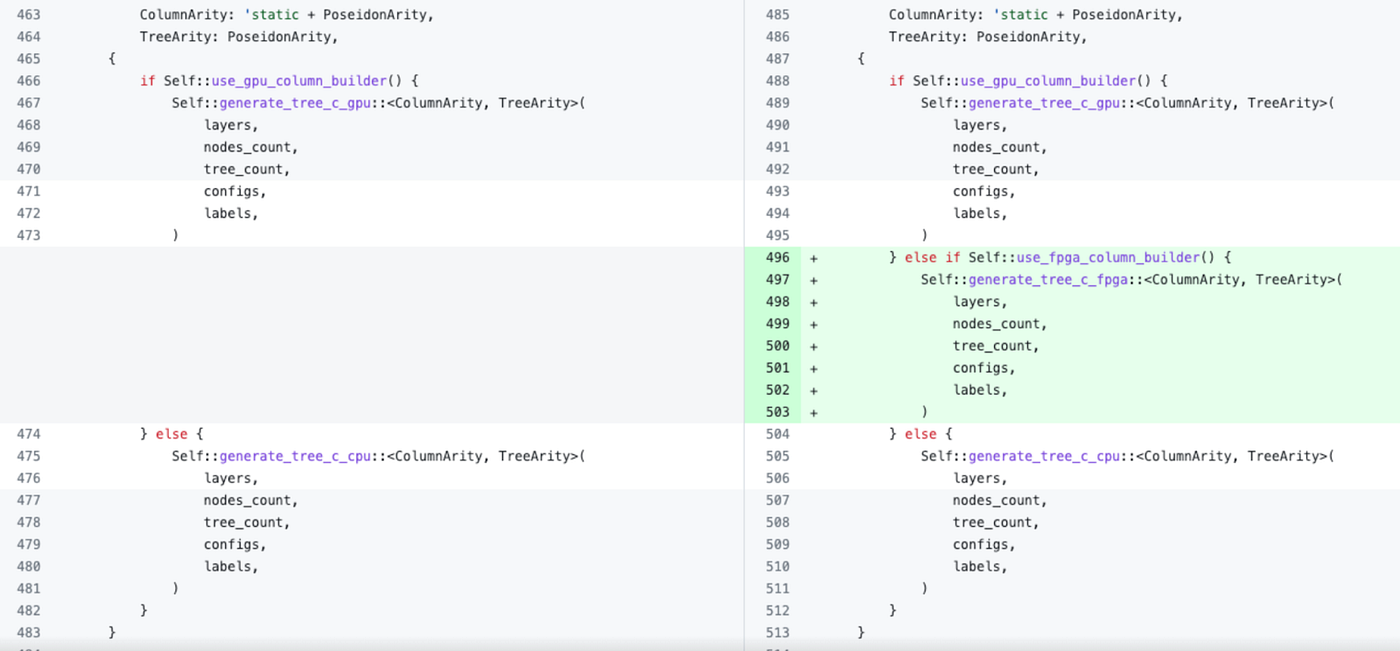
Task: Click left line number 483
Action: click(28, 632)
